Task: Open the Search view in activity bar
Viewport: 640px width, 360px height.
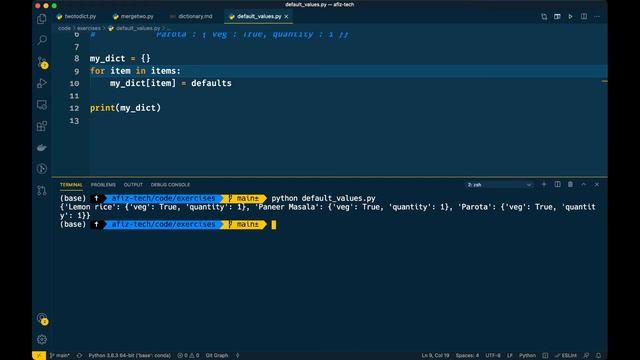Action: point(42,40)
